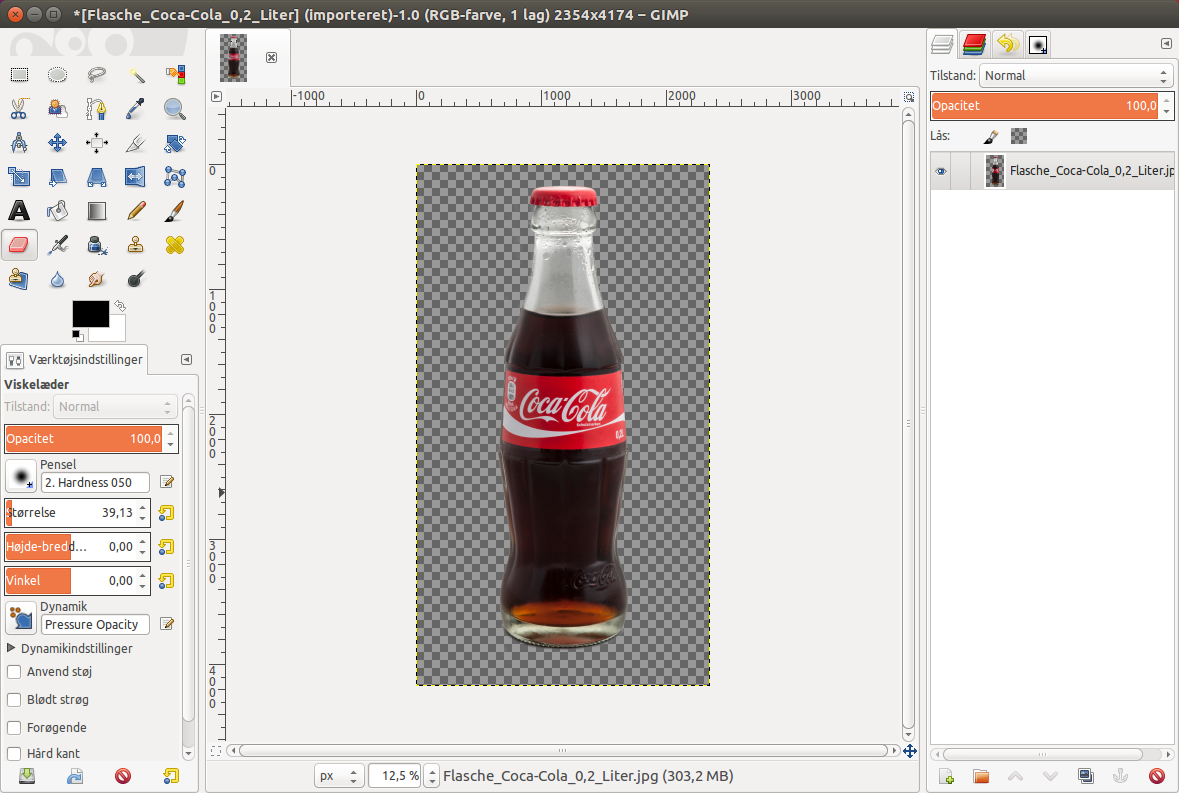Click the black foreground color swatch

(90, 313)
